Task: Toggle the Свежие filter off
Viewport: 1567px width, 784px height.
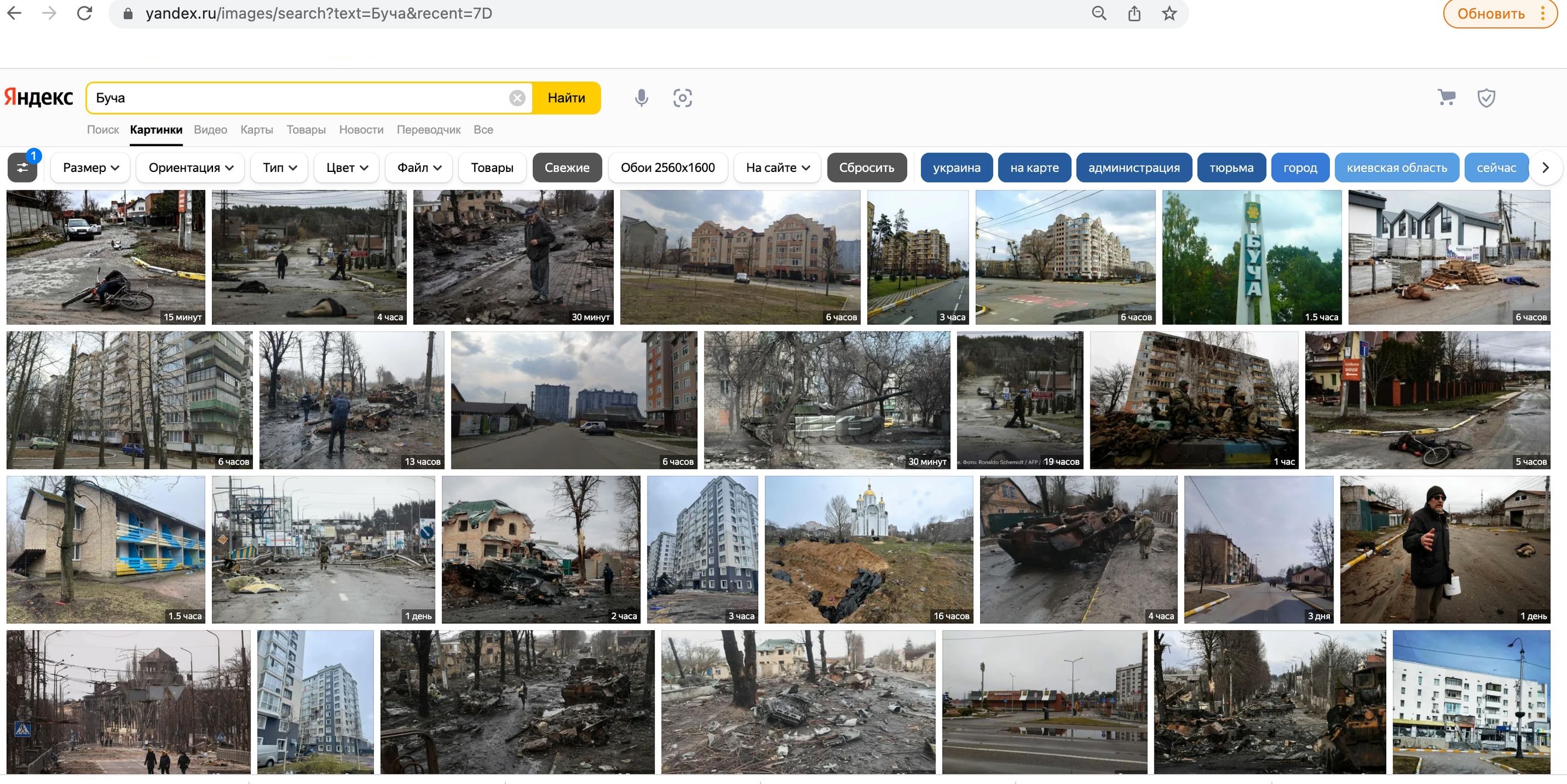Action: click(566, 167)
